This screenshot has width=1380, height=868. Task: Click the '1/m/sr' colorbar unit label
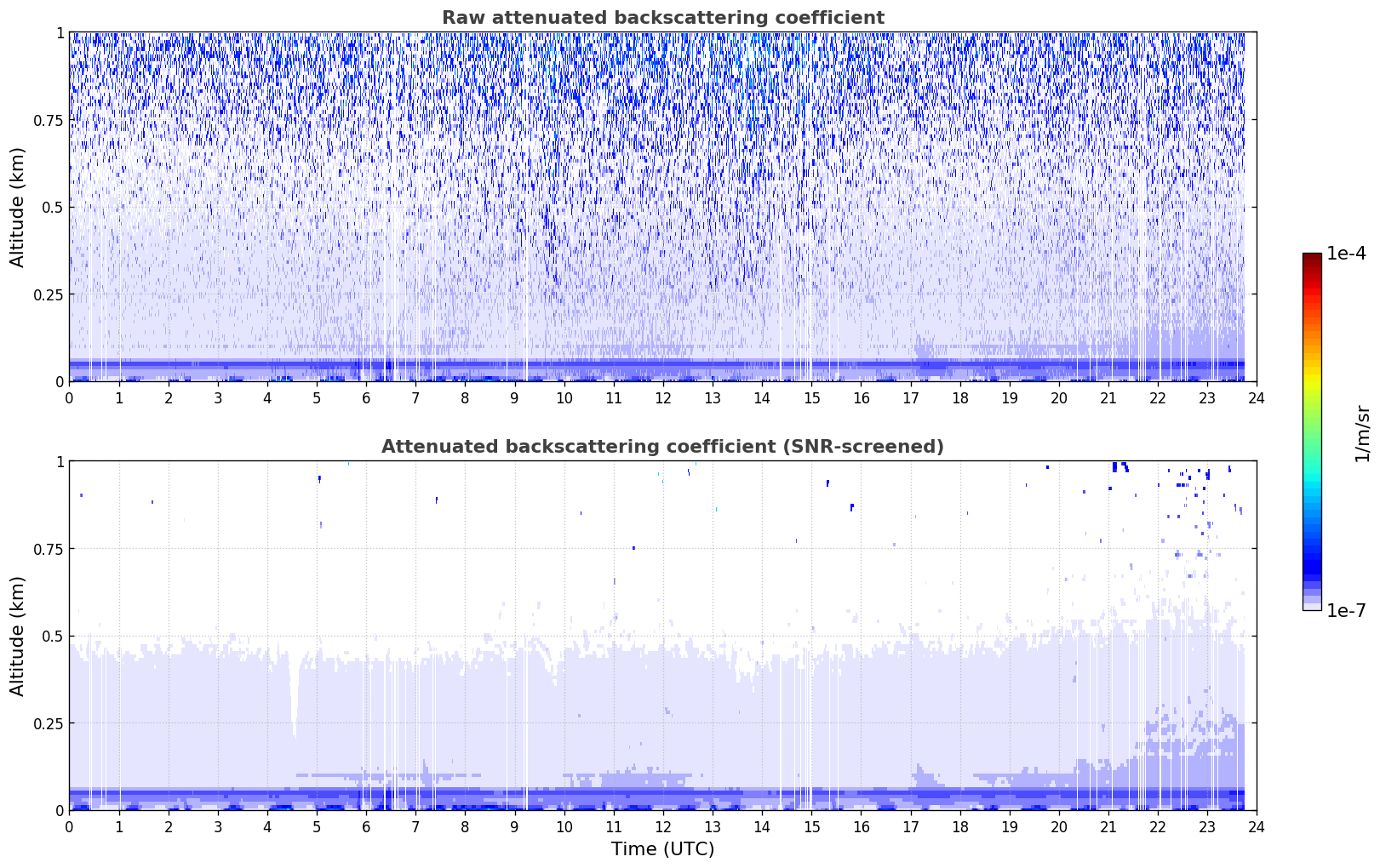tap(1362, 432)
